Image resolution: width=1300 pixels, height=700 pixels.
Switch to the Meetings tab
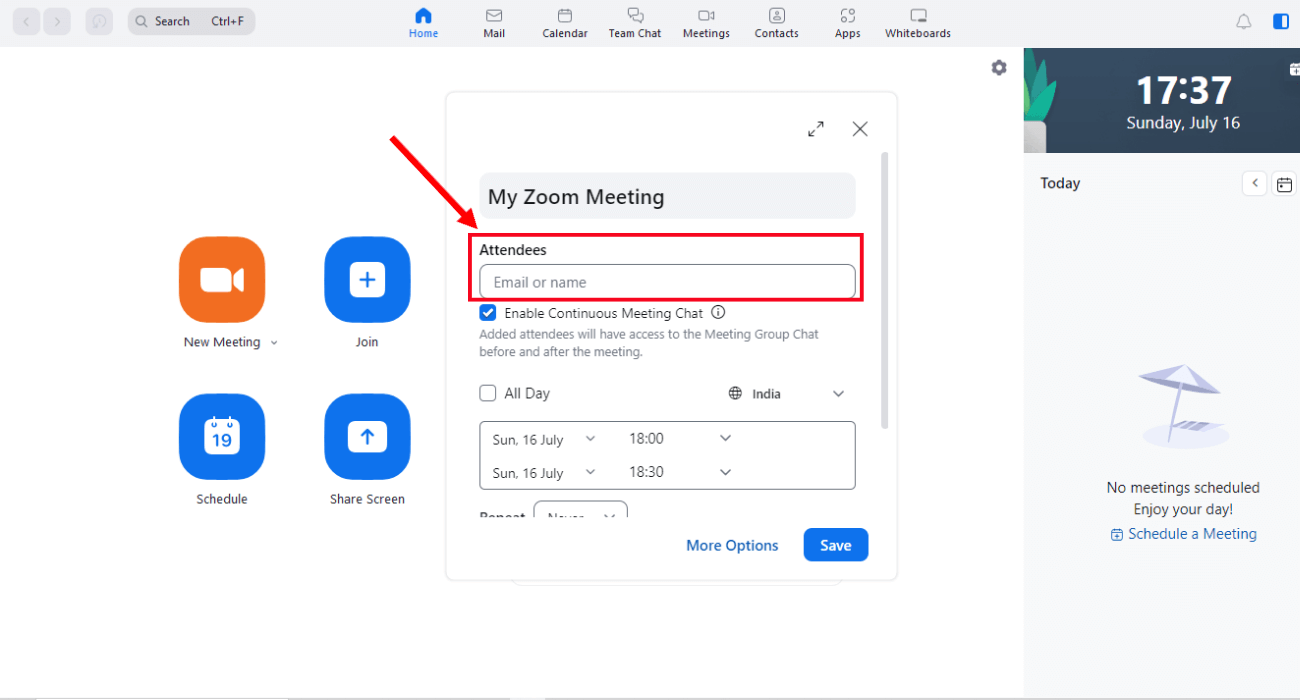point(706,23)
